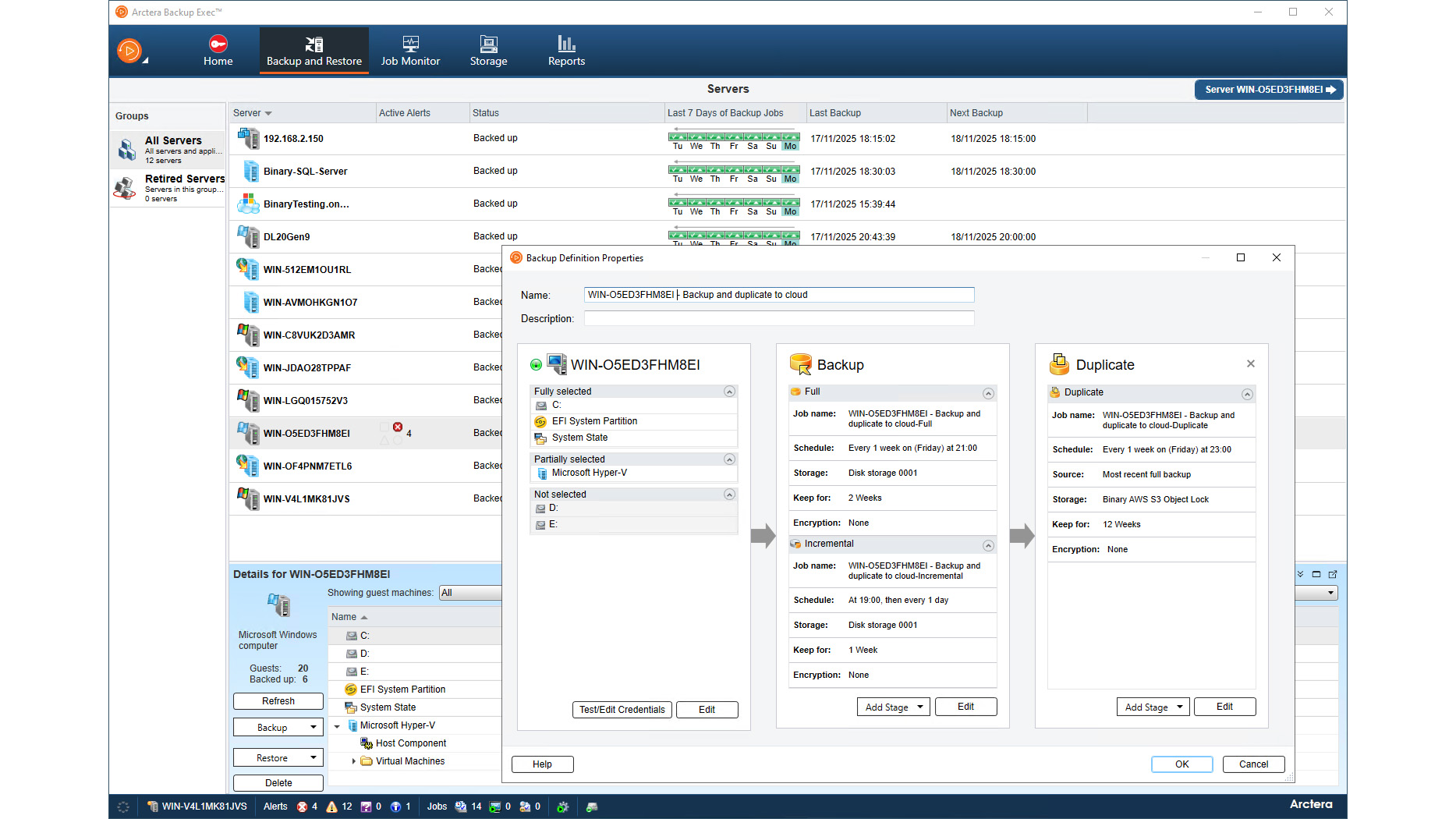The height and width of the screenshot is (819, 1456).
Task: Click the Test/Edit Credentials button
Action: (x=622, y=709)
